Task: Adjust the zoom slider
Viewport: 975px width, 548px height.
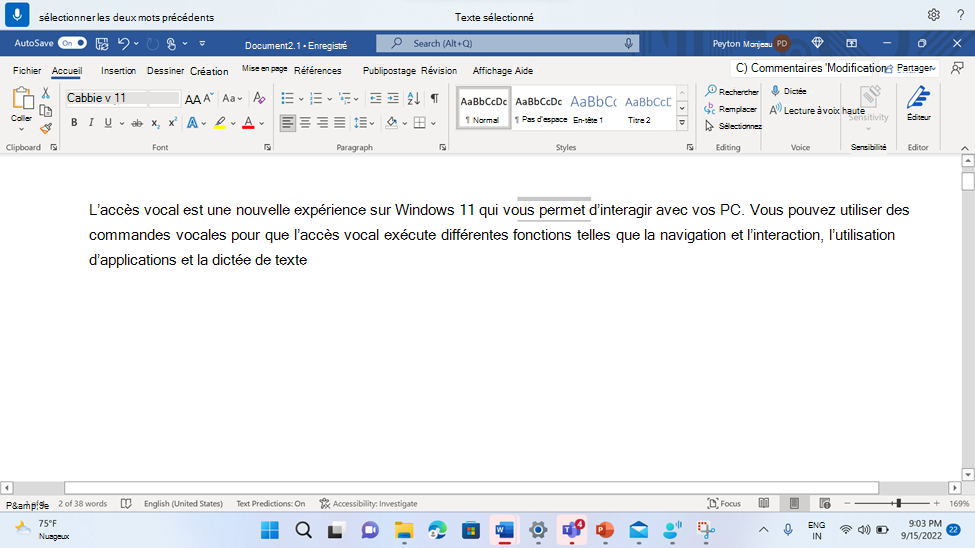Action: pyautogui.click(x=898, y=503)
